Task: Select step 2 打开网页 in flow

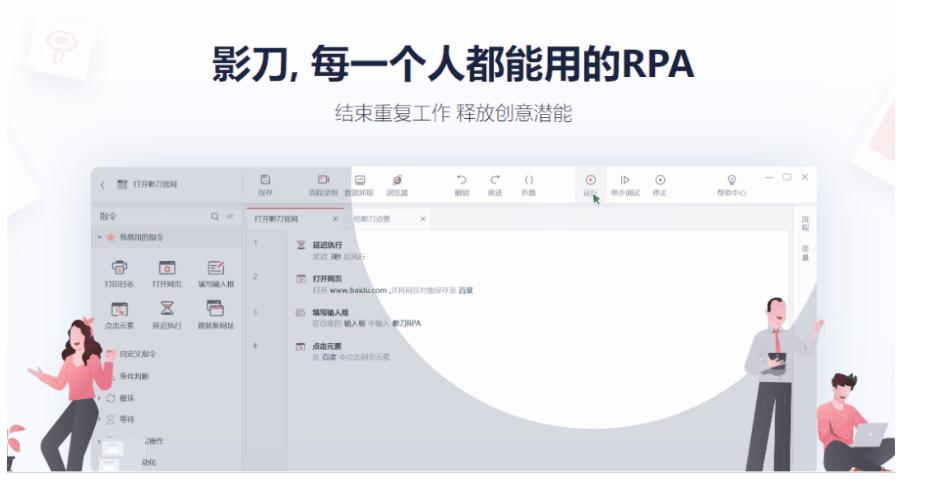Action: coord(328,279)
